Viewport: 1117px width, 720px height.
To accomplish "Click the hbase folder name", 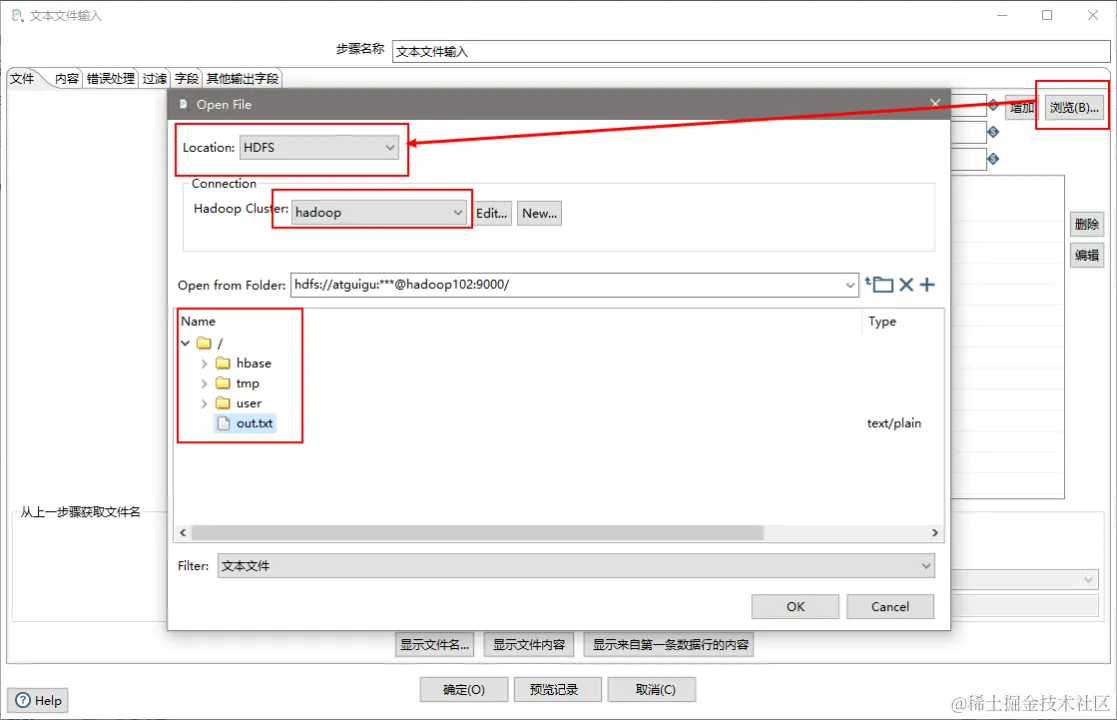I will coord(254,363).
